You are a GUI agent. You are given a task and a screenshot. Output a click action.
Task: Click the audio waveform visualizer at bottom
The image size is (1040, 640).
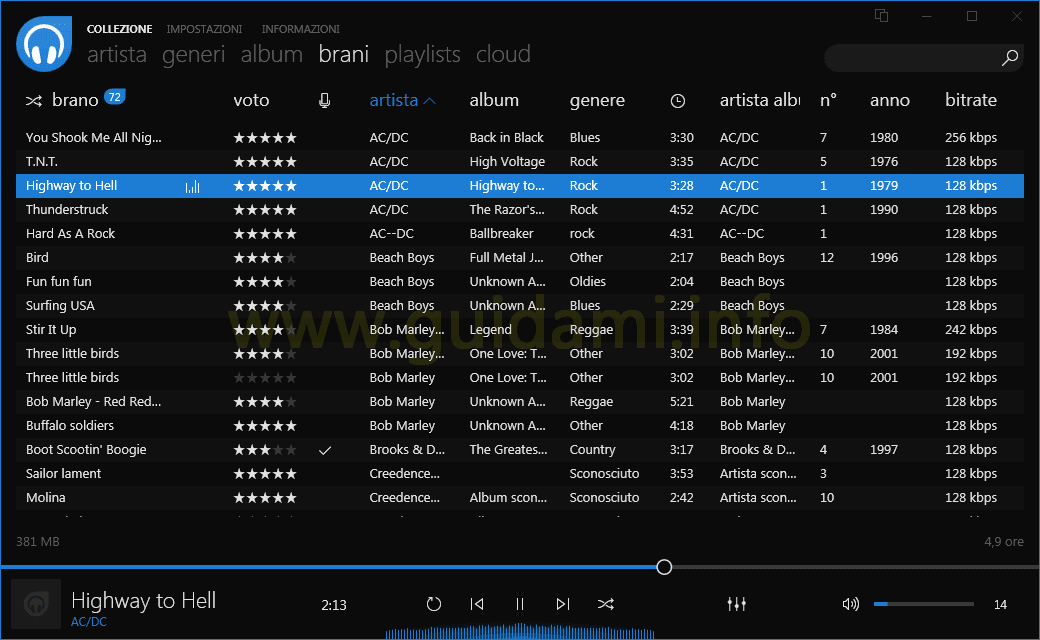[519, 631]
